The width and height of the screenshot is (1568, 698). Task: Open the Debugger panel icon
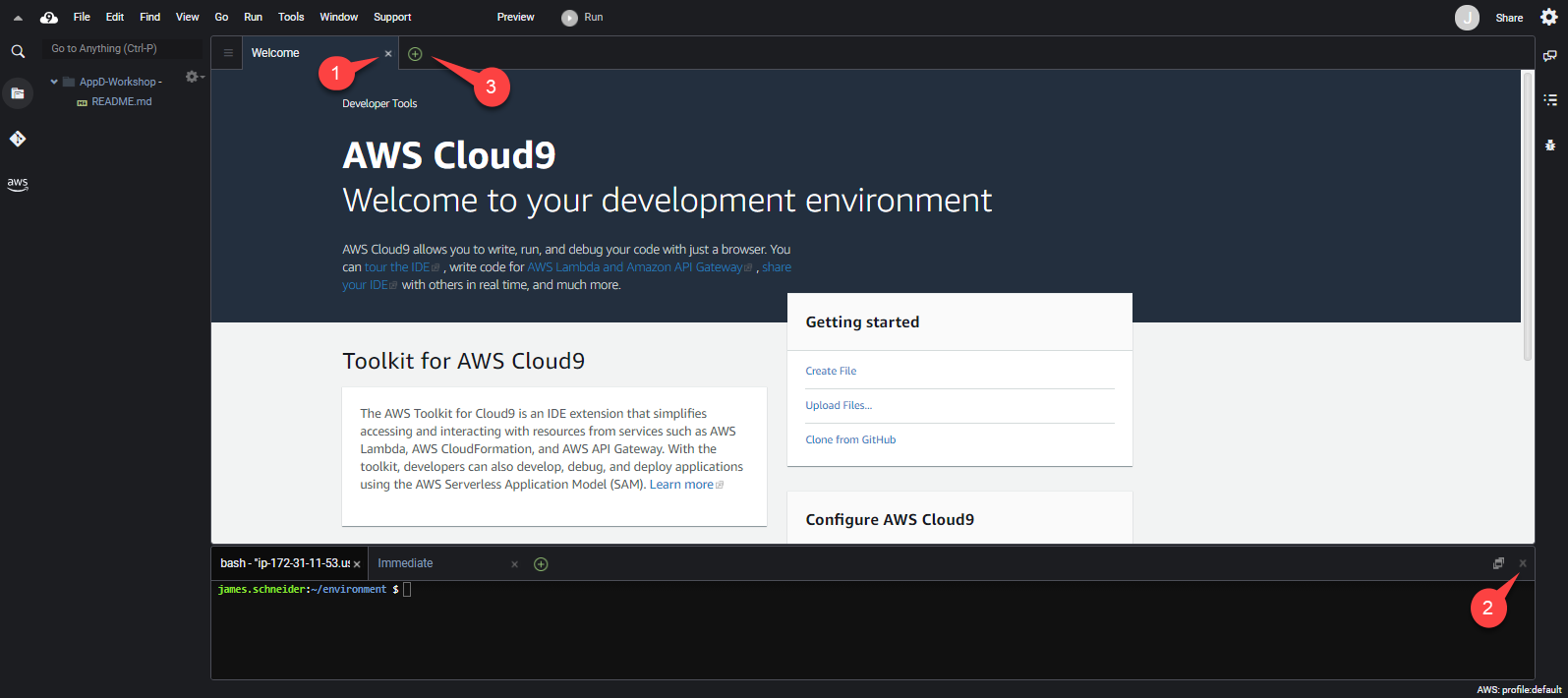click(1550, 145)
